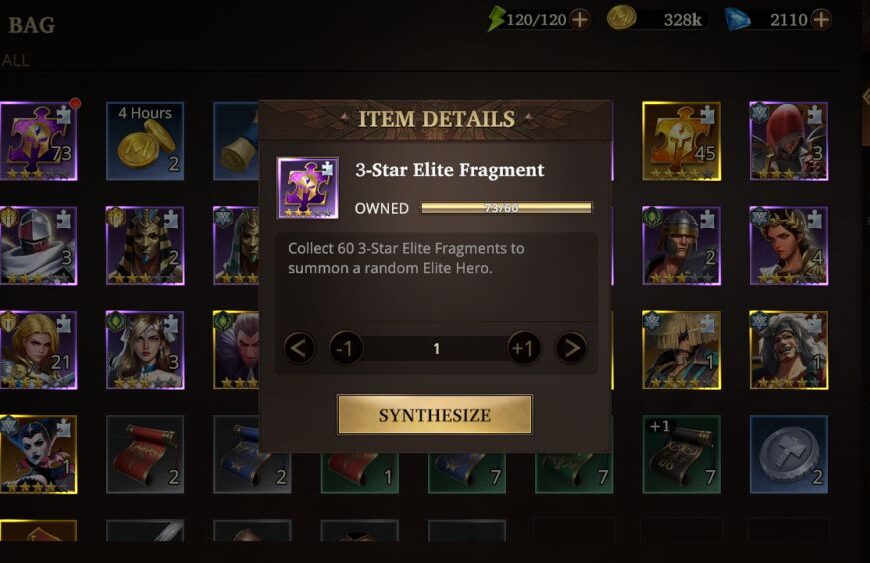Click the SYNTHESIZE button
Image resolution: width=870 pixels, height=563 pixels.
434,414
